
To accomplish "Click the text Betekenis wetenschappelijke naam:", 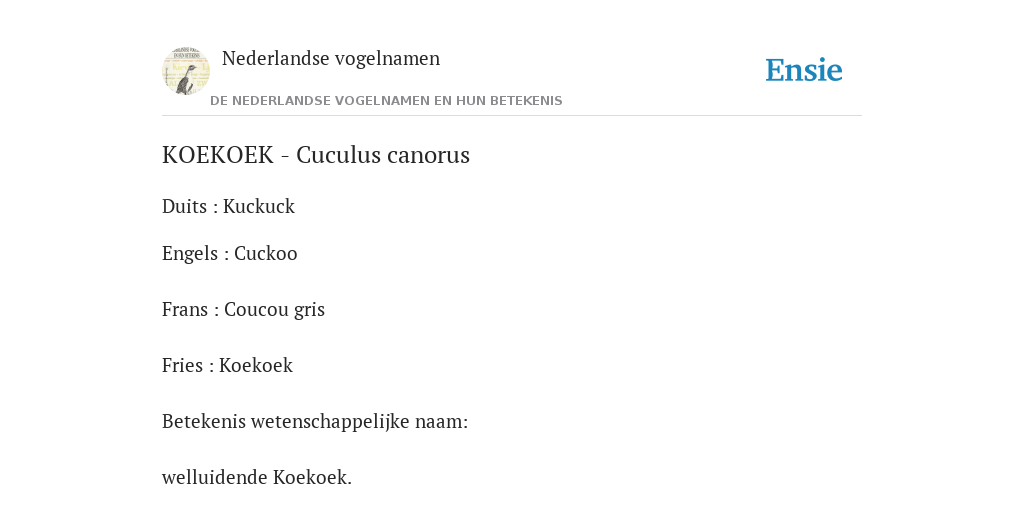I will 315,422.
